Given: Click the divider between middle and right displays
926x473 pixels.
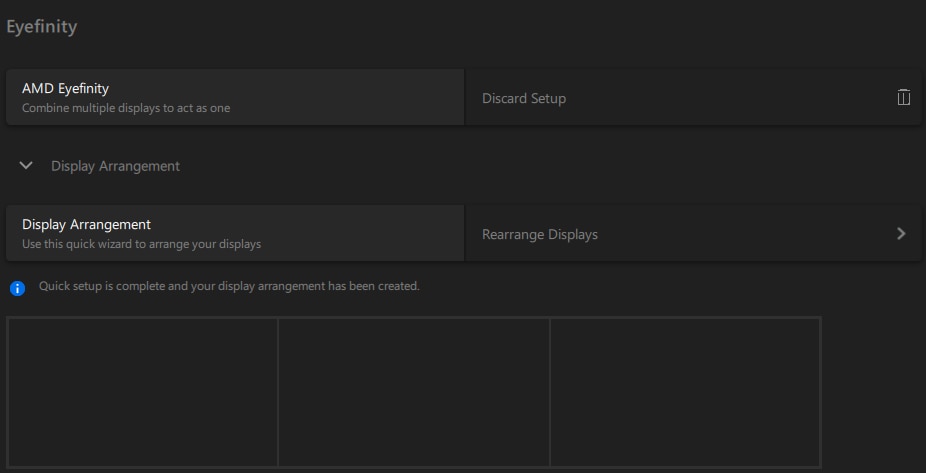Looking at the screenshot, I should [x=550, y=393].
